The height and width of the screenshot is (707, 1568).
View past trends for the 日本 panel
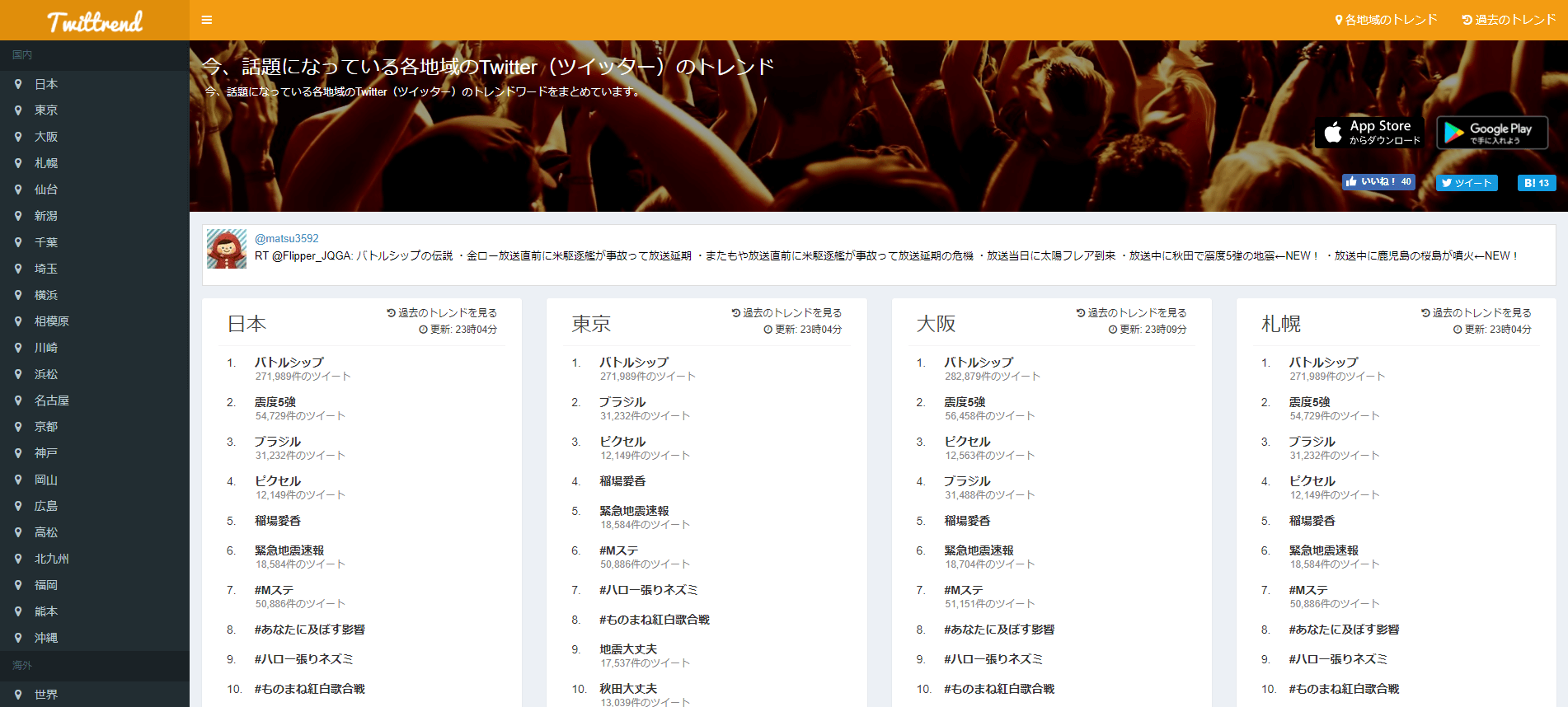pos(442,313)
